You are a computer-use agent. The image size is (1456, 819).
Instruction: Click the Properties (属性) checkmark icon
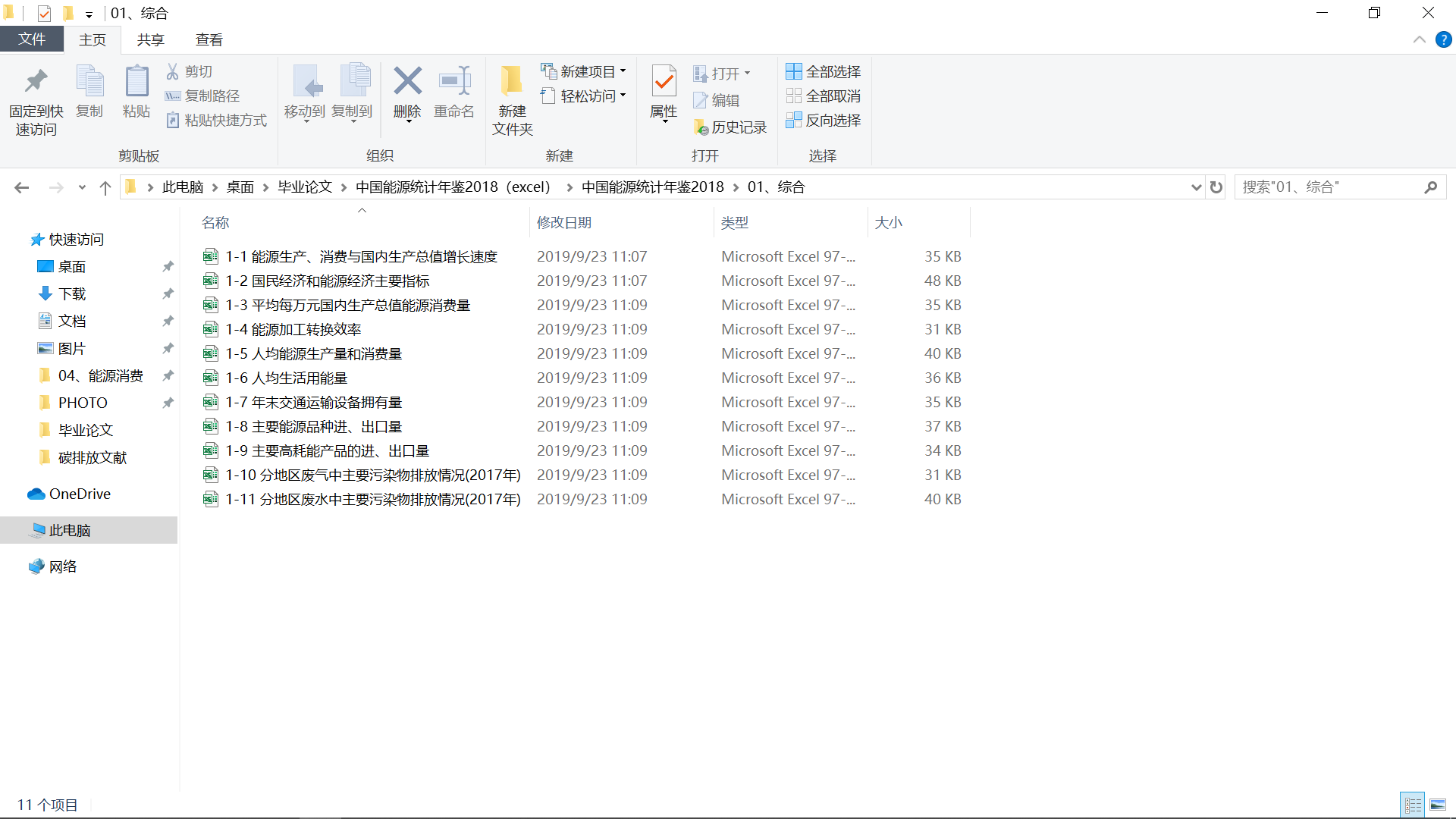pos(664,82)
